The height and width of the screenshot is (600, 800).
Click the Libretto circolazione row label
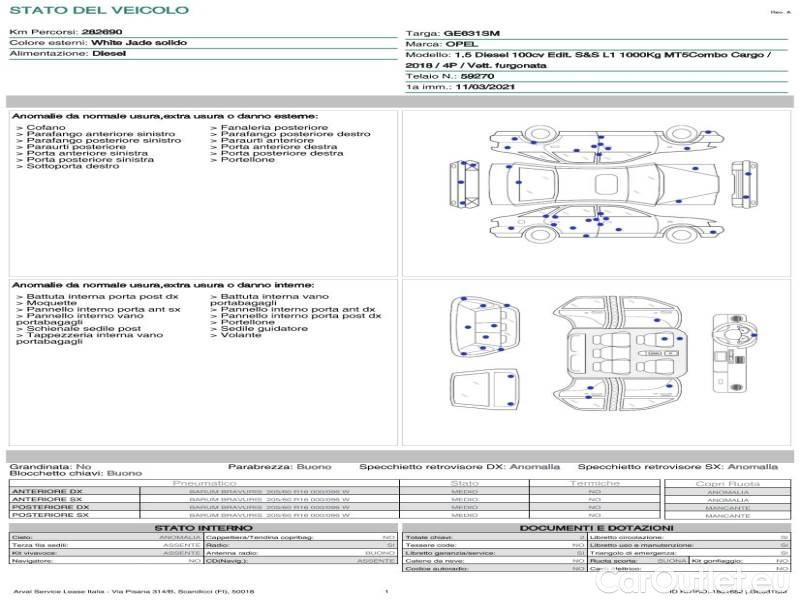626,537
